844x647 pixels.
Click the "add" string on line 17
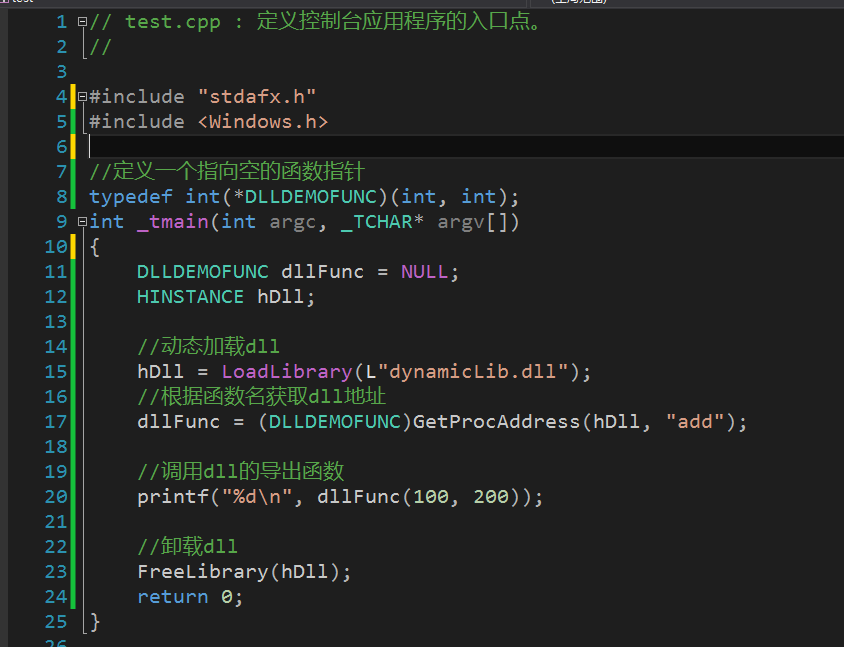(x=695, y=421)
